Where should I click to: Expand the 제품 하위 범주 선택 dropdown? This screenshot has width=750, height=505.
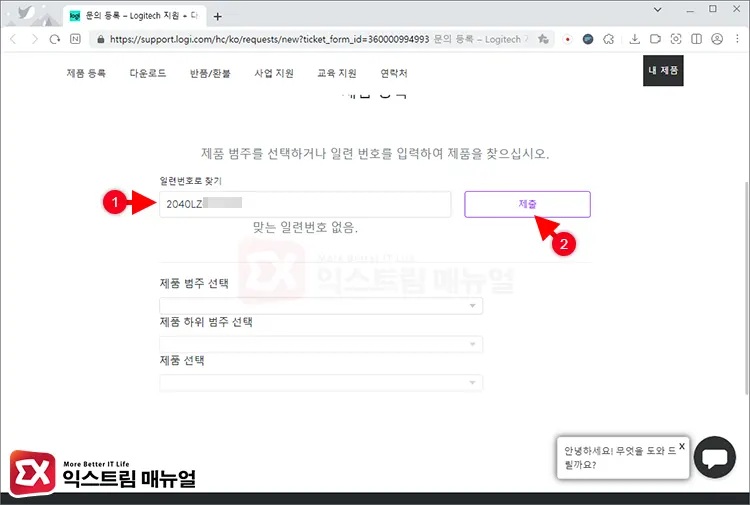(321, 344)
